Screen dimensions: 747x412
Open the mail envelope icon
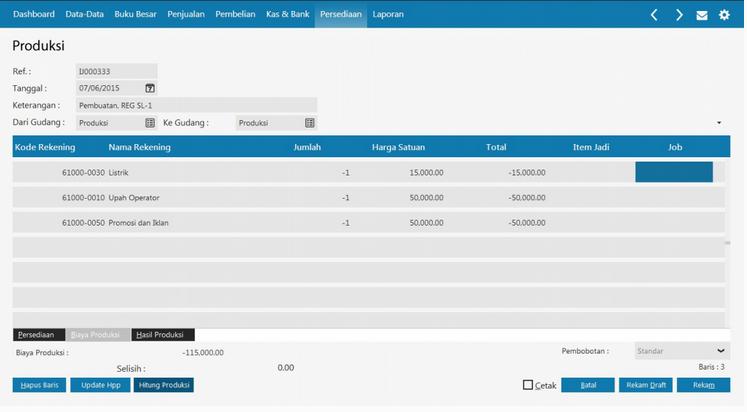(702, 15)
